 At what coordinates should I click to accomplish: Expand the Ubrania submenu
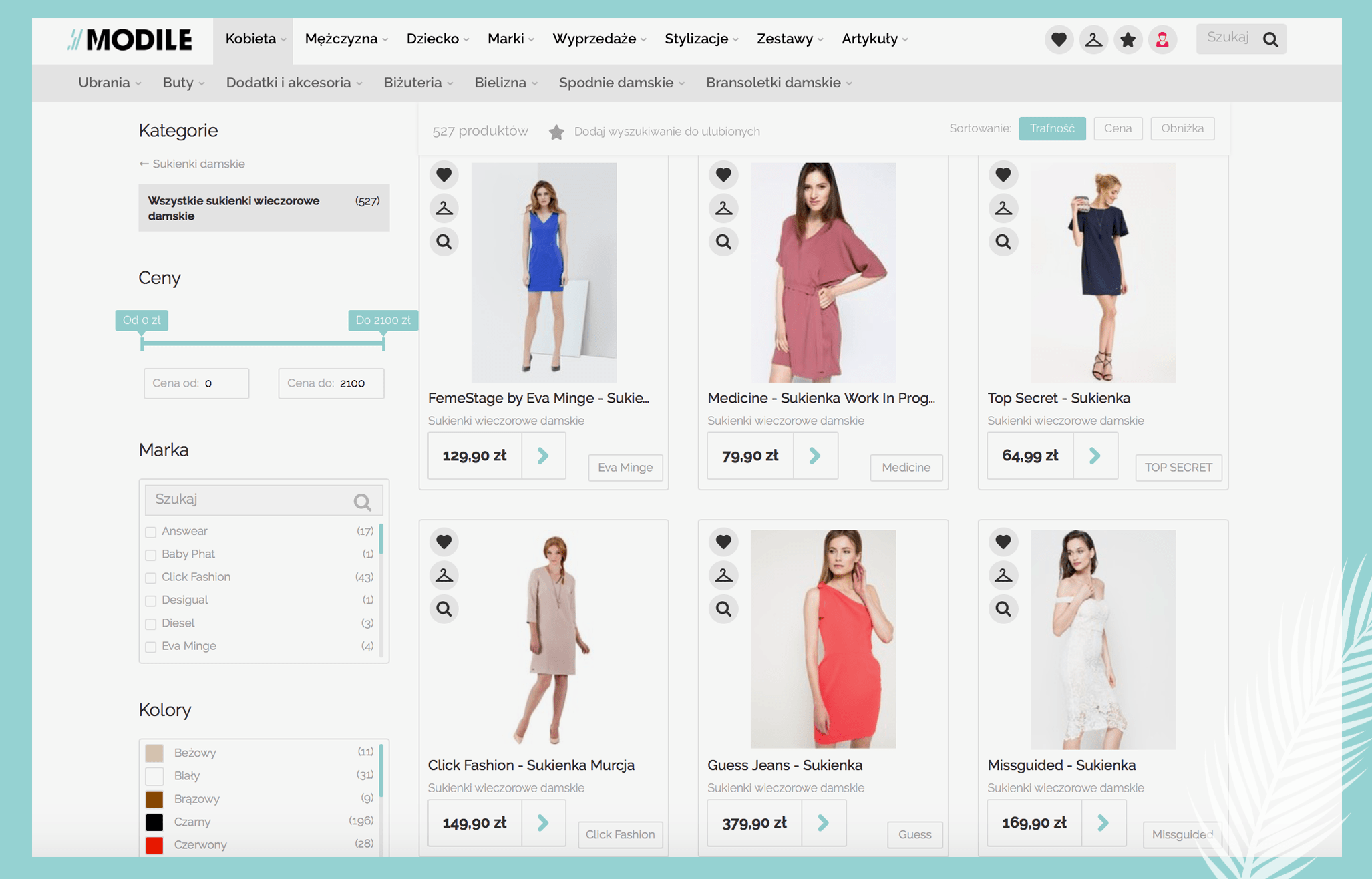[110, 83]
